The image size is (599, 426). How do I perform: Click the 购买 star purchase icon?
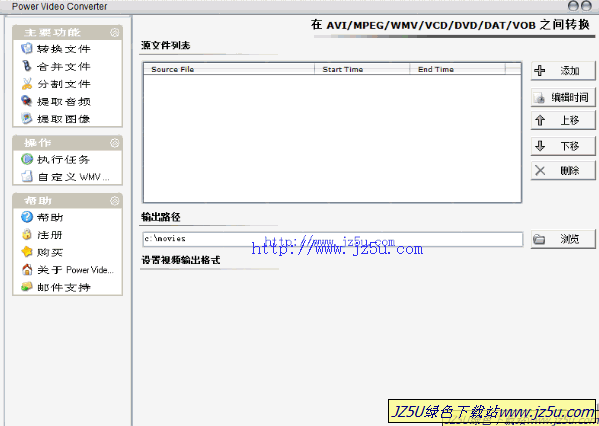pyautogui.click(x=27, y=252)
